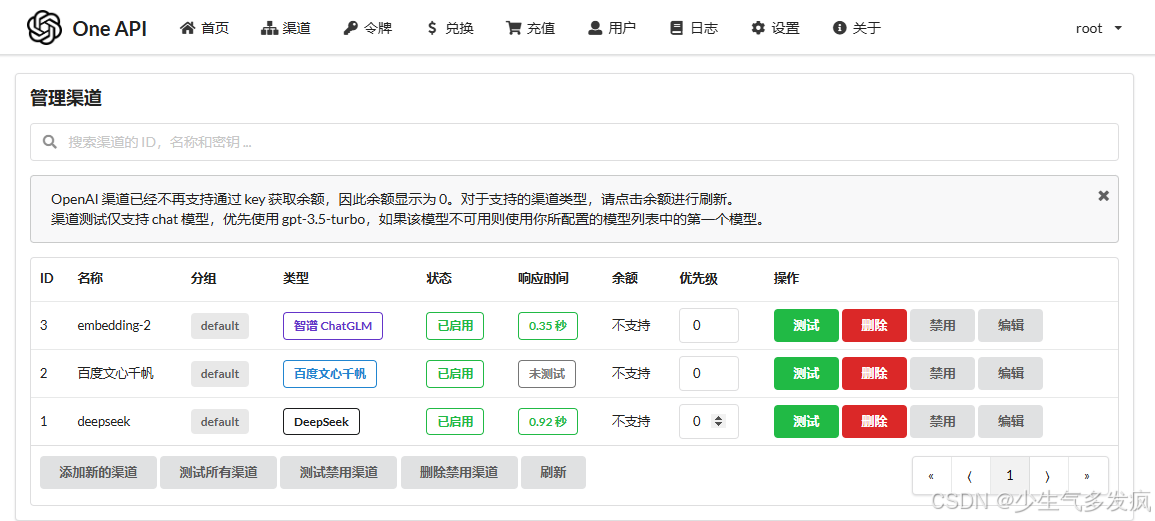Go to last page with » button

(x=1088, y=475)
